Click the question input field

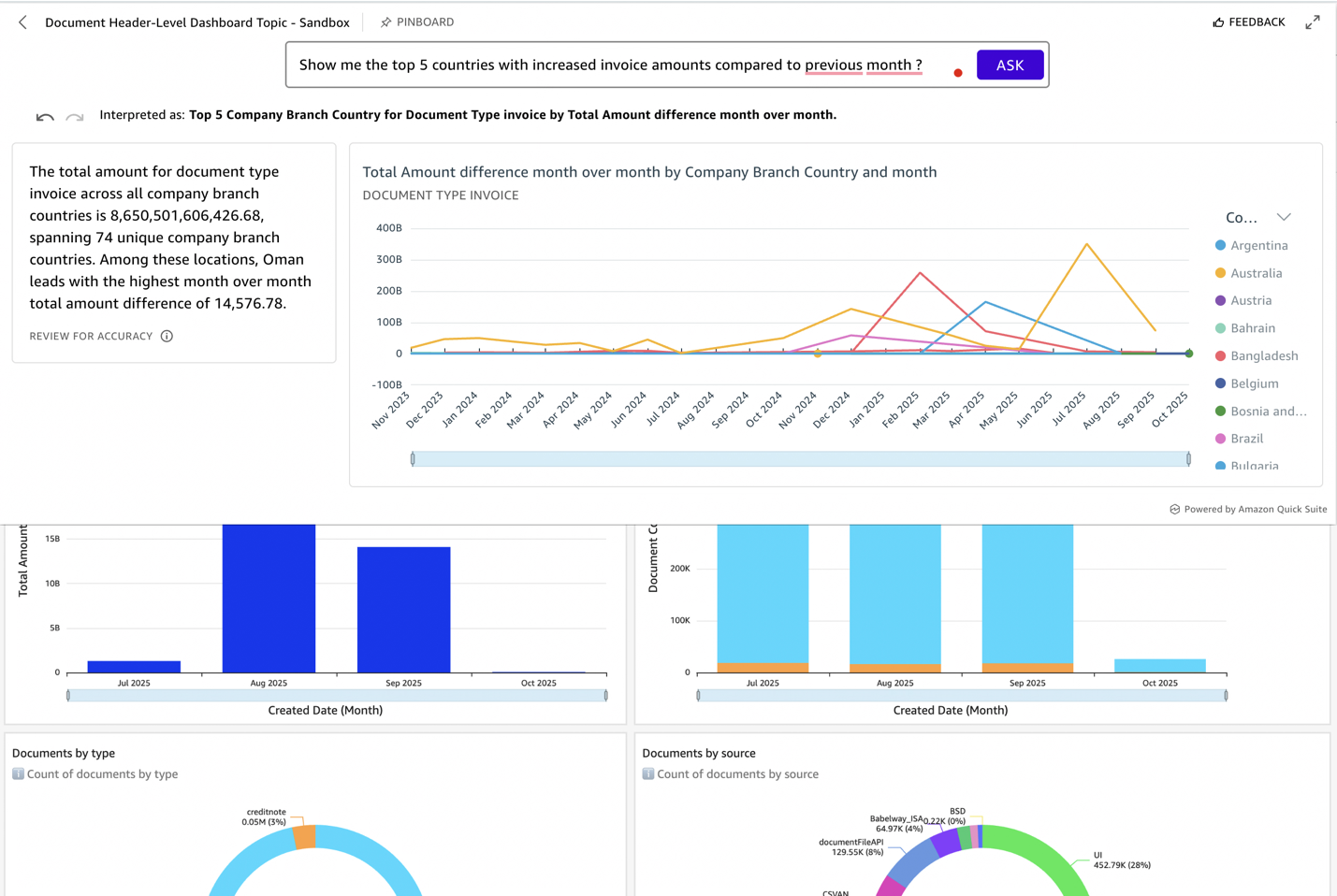[618, 65]
